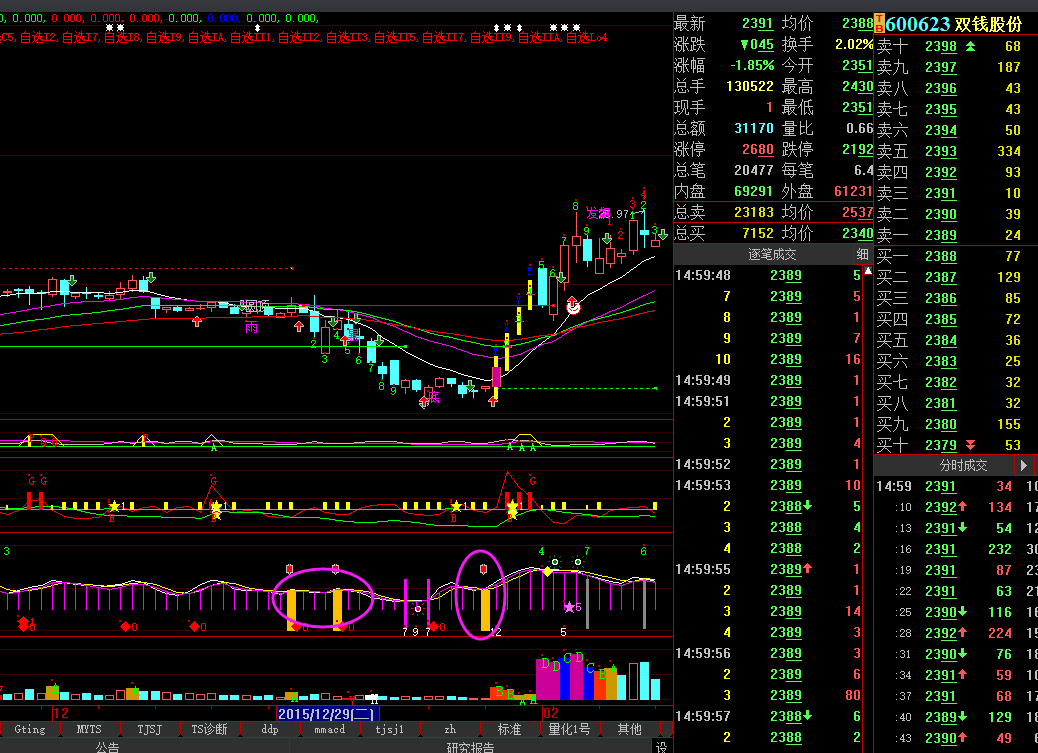This screenshot has width=1038, height=753.
Task: Switch to the MYTS indicator tab
Action: click(x=89, y=729)
